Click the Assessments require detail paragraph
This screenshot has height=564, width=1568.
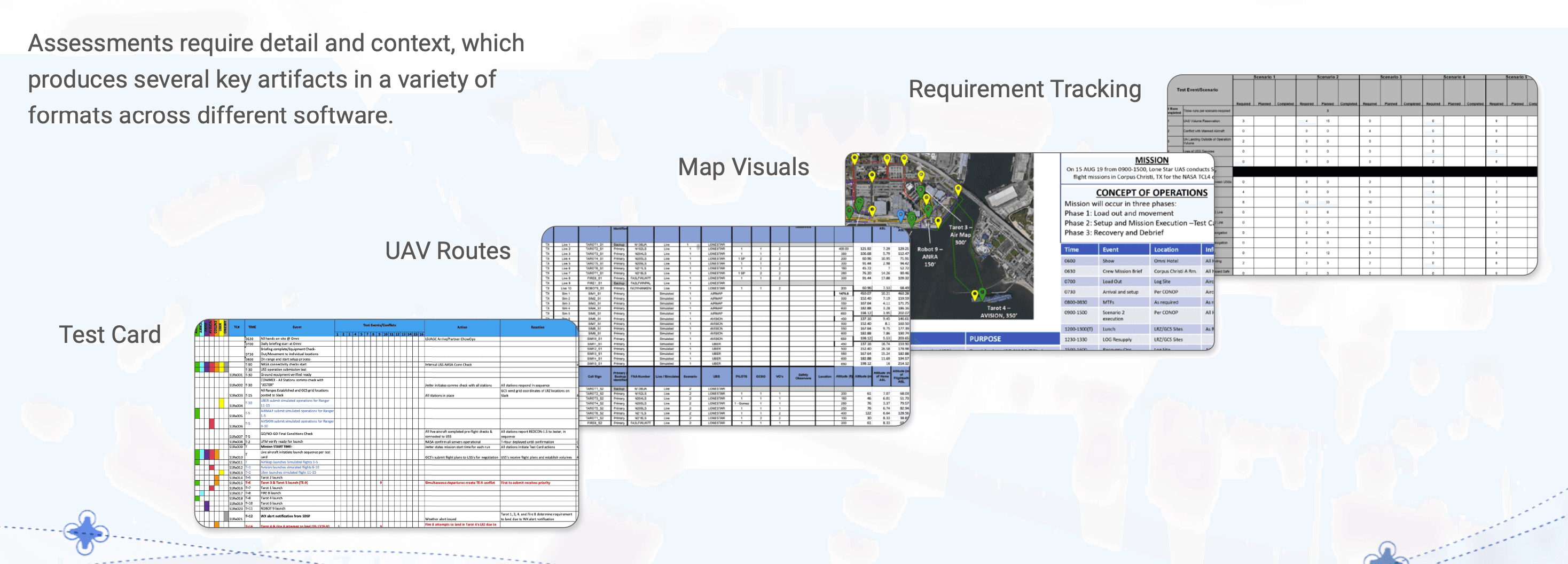[x=276, y=79]
